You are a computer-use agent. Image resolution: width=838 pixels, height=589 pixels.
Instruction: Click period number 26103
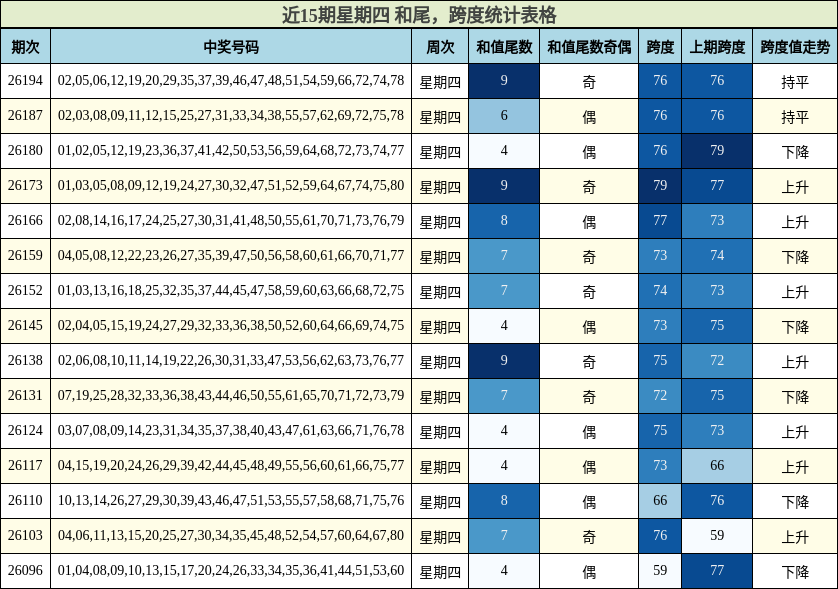tap(25, 536)
